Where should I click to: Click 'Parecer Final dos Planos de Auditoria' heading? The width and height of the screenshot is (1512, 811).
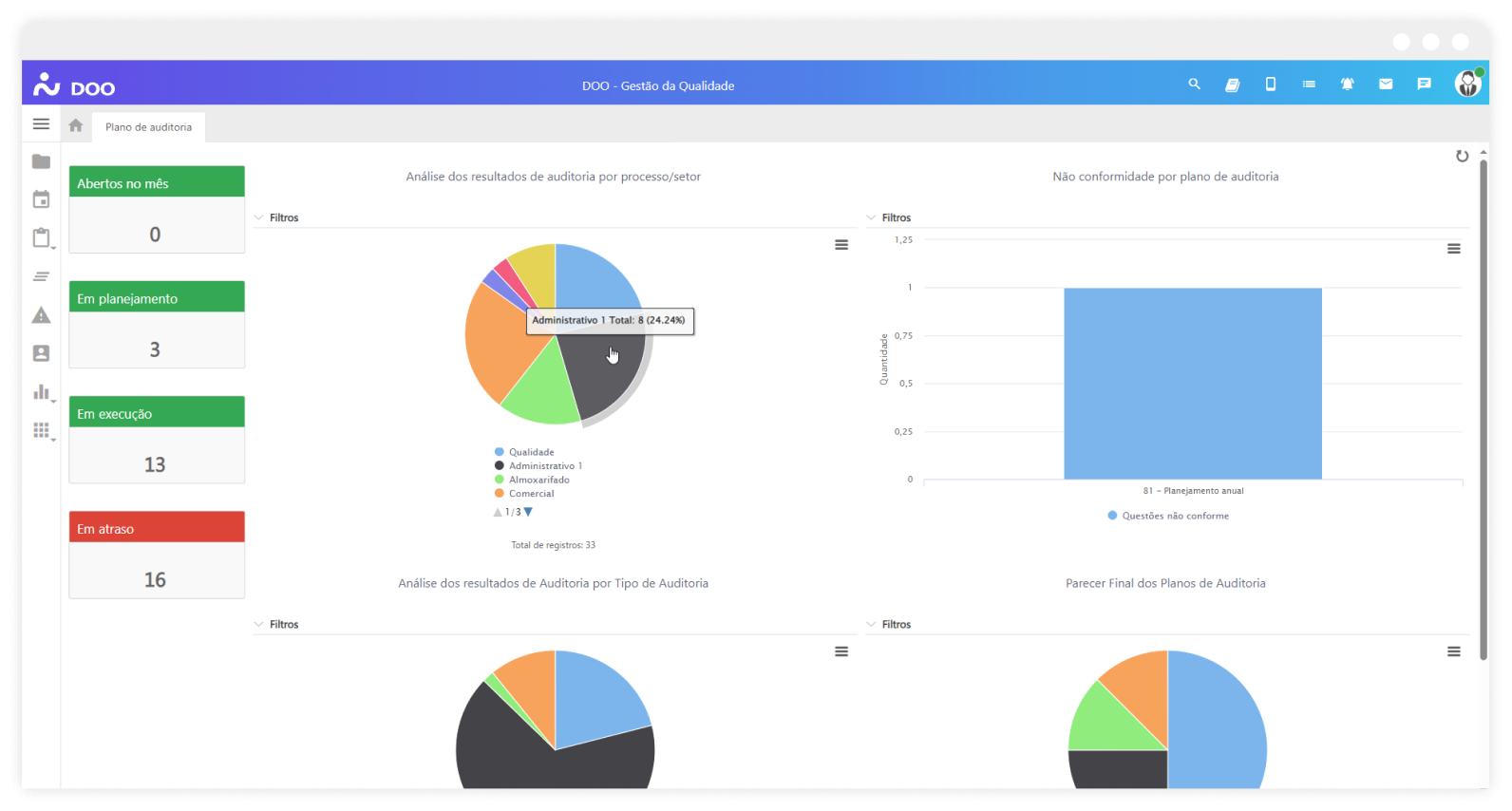(1165, 583)
